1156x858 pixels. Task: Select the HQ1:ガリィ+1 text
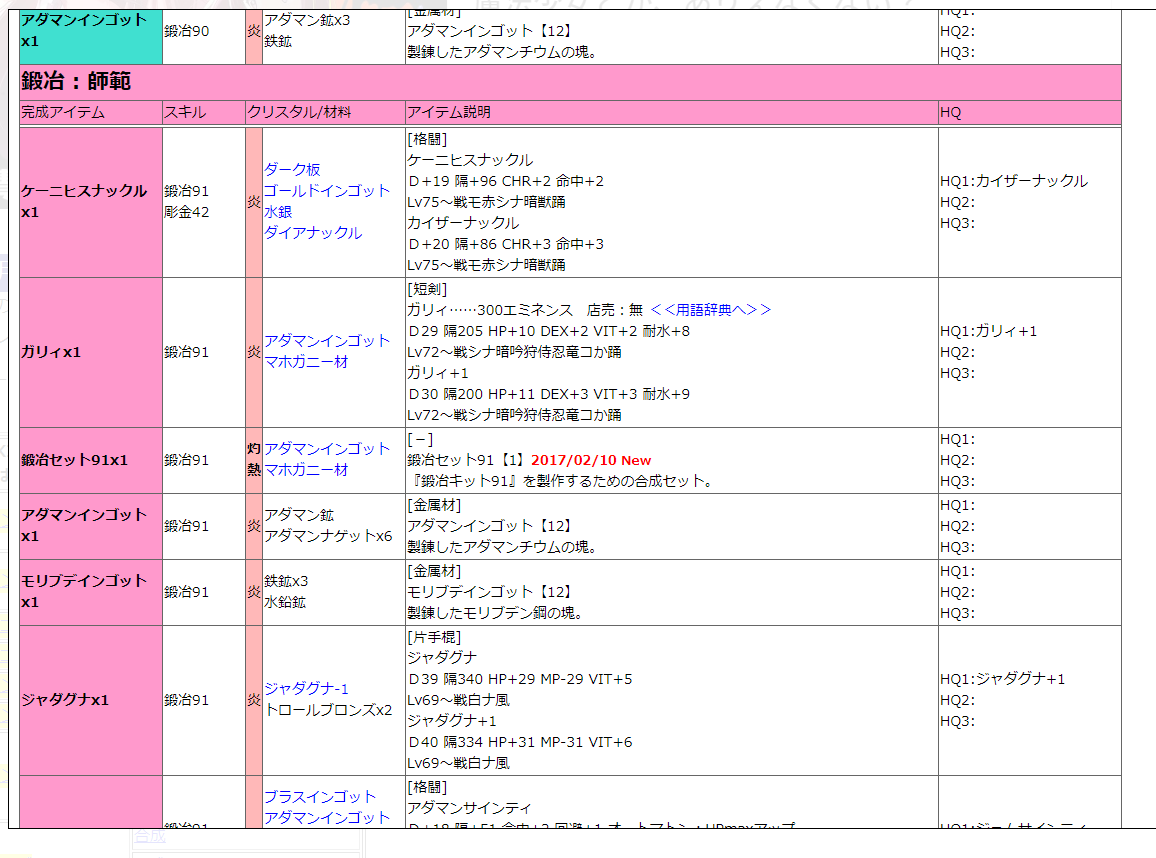coord(989,331)
